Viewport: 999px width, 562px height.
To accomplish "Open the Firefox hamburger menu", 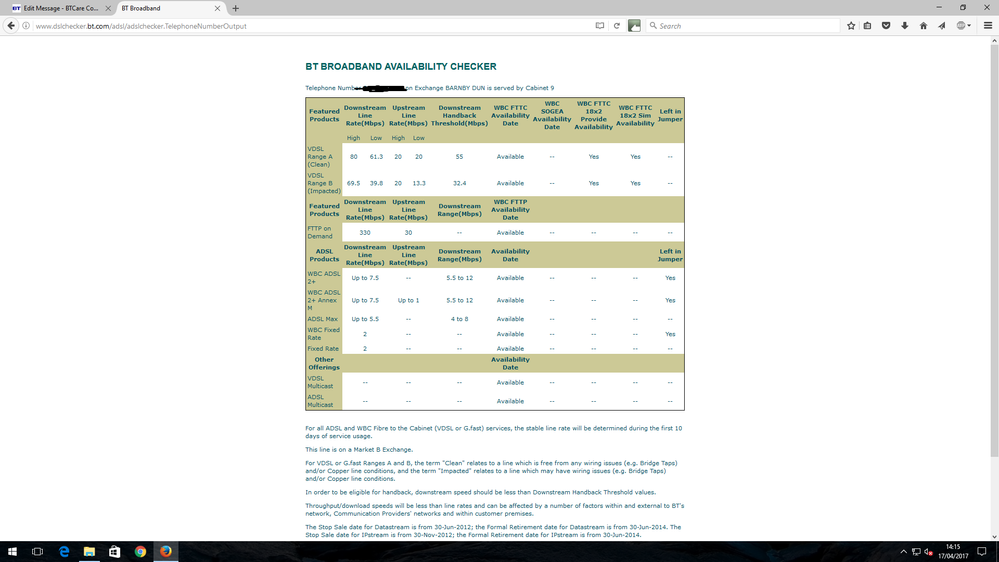I will [988, 25].
